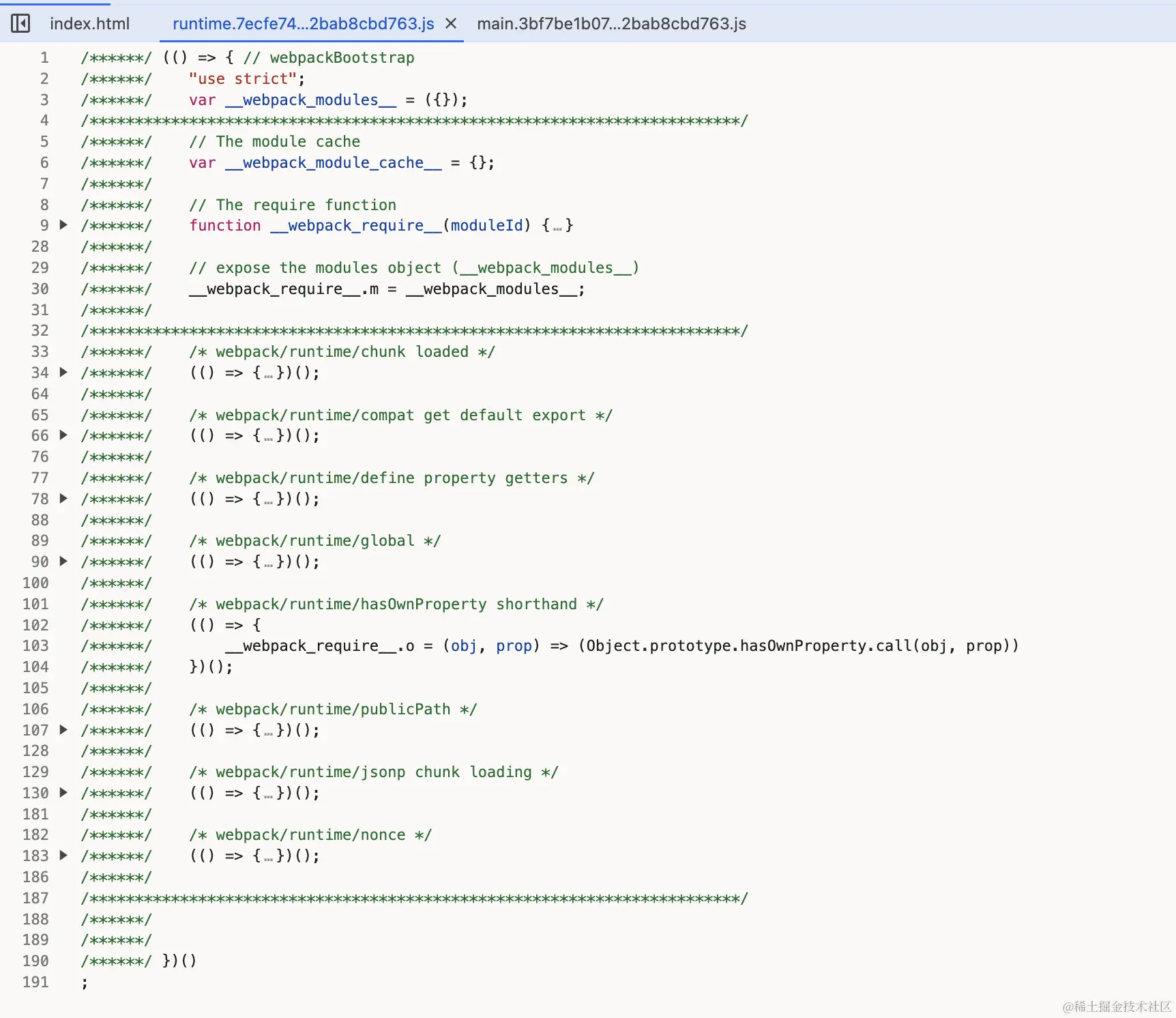Expand the chunk loaded block at line 34
Screen dimensions: 1176x1018
click(x=63, y=373)
